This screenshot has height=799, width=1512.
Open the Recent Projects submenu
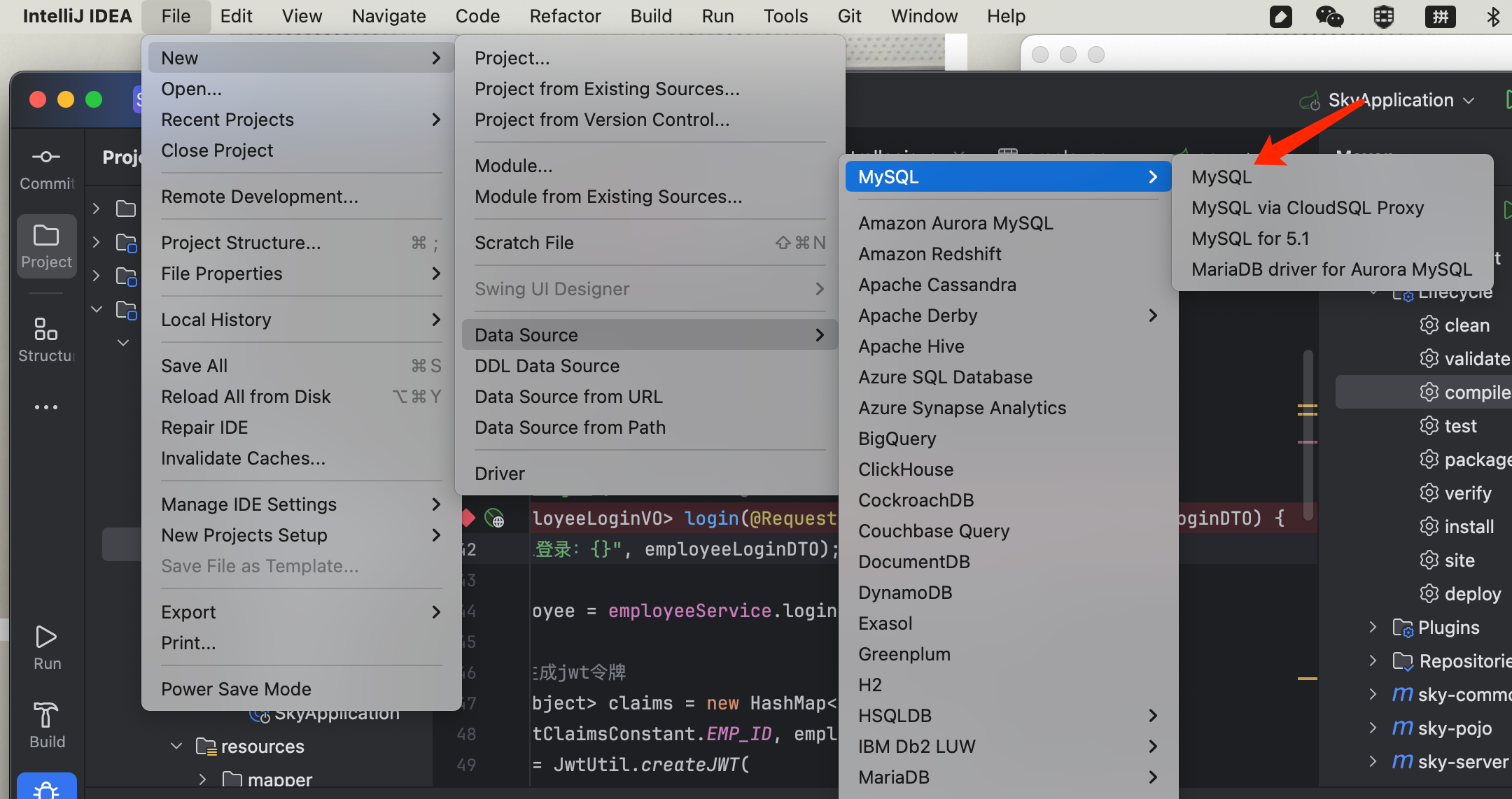[301, 120]
